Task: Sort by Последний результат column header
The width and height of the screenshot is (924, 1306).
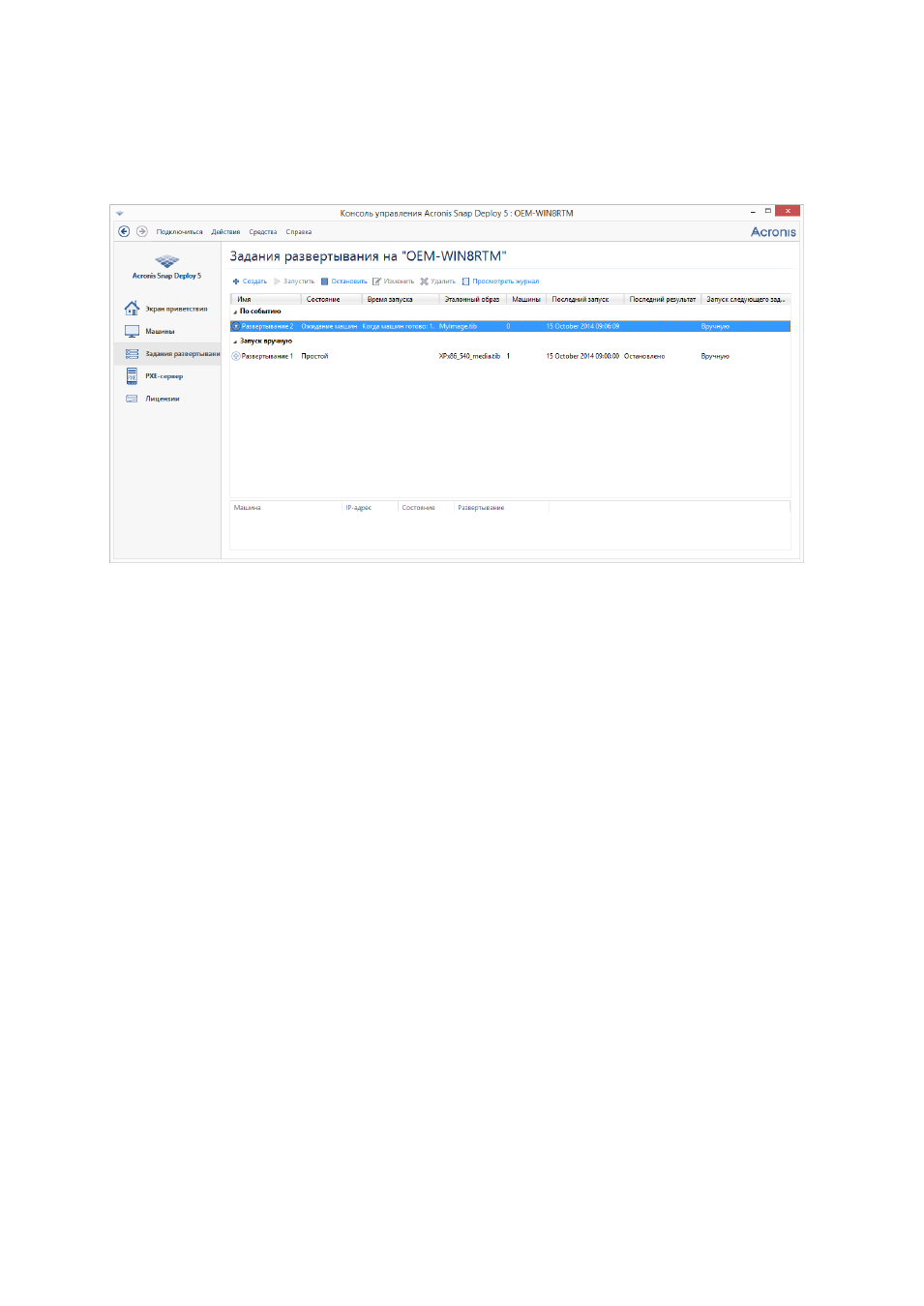Action: pos(663,299)
